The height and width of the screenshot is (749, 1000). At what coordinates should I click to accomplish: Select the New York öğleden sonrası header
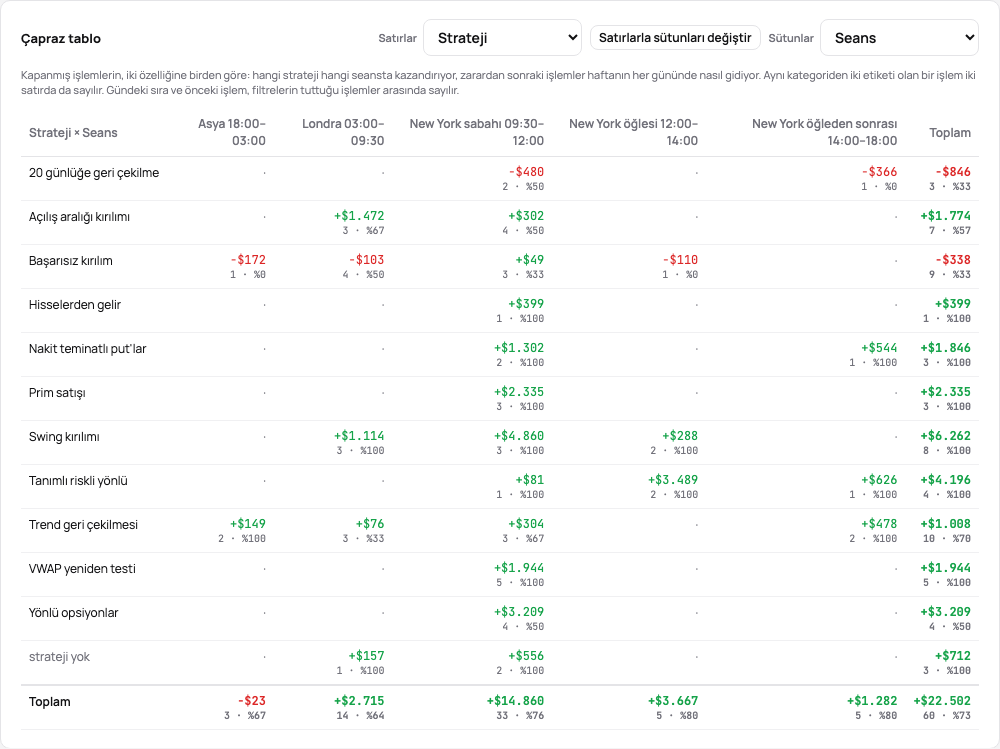click(824, 132)
